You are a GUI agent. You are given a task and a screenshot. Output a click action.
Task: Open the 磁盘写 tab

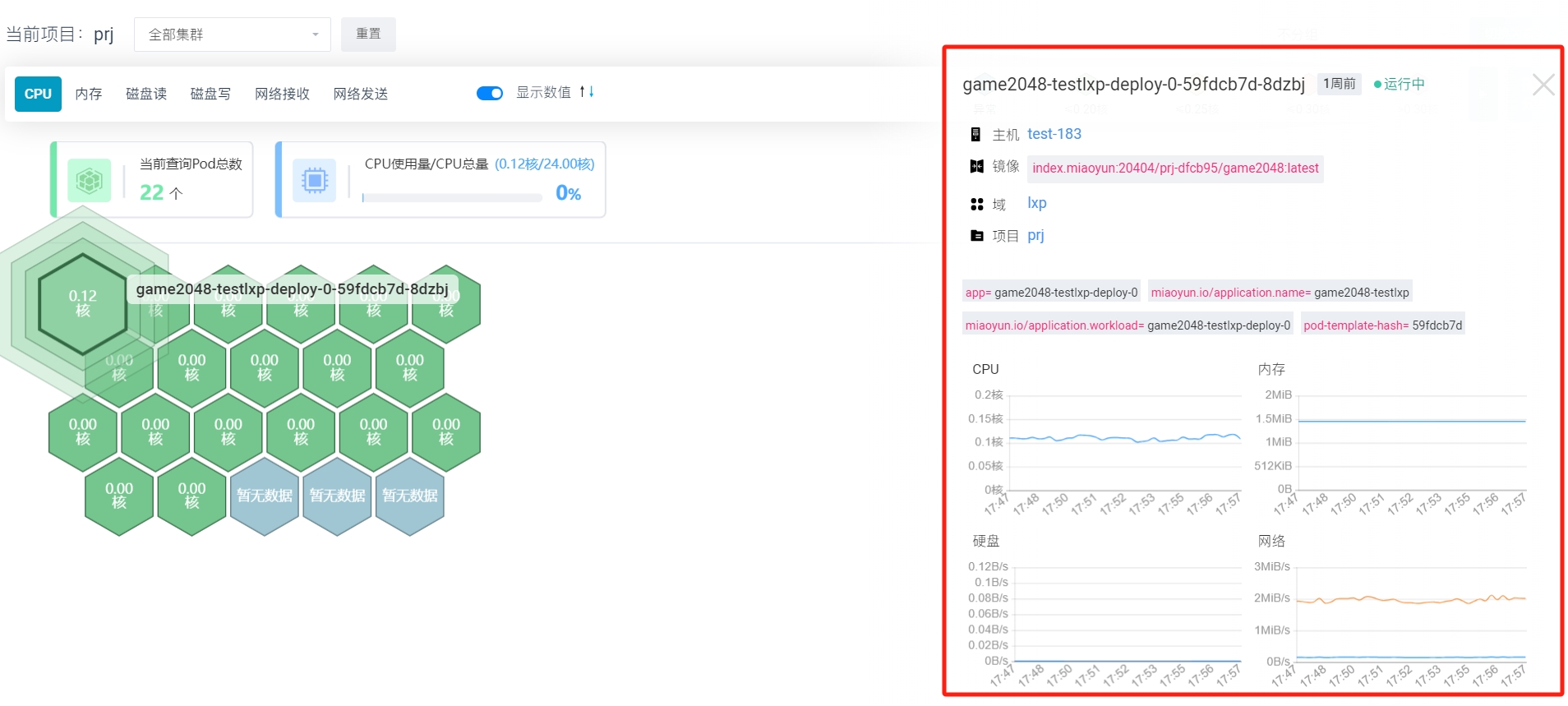tap(210, 94)
